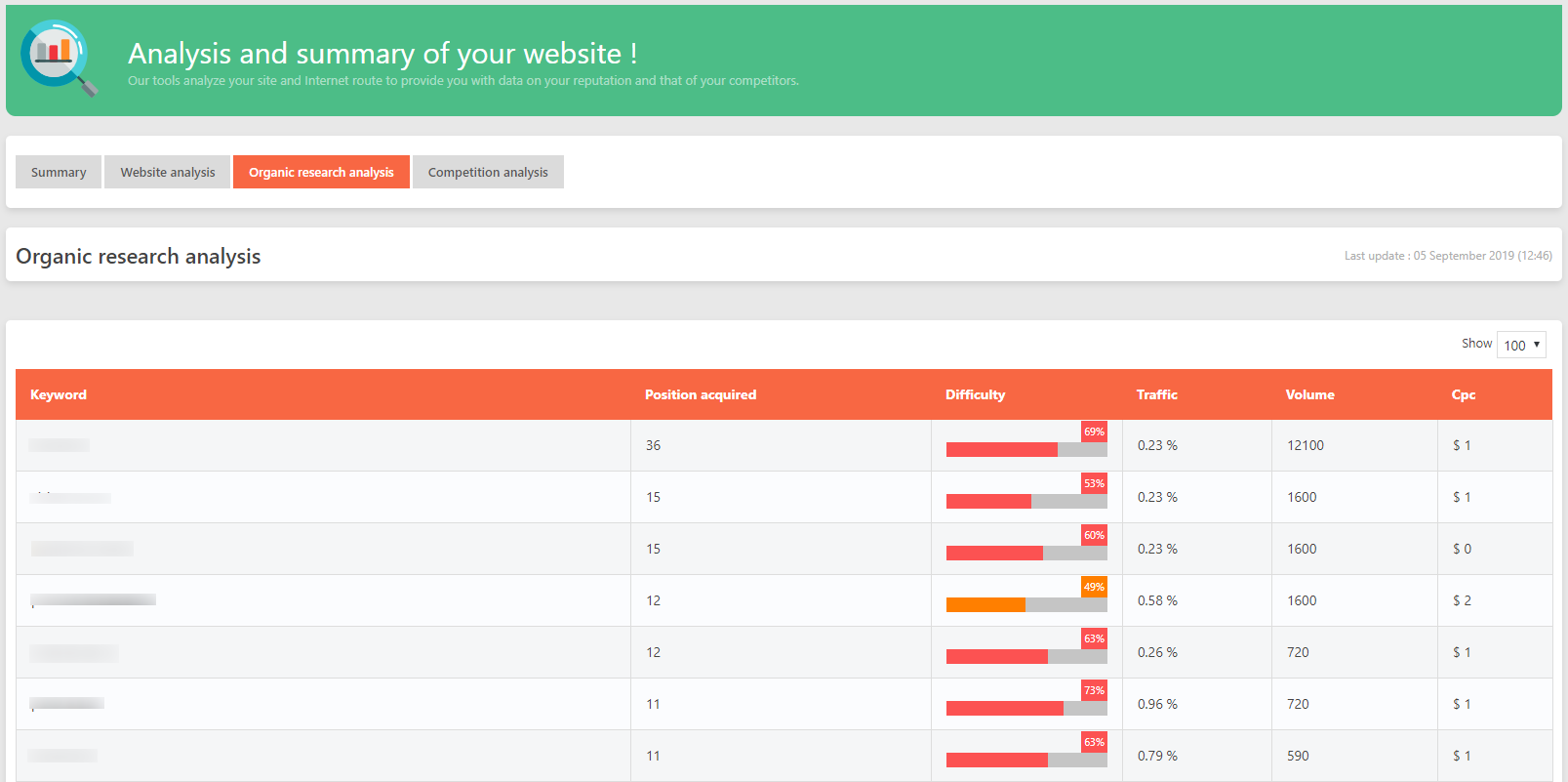This screenshot has height=782, width=1568.
Task: Open the blurred keyword in first row
Action: [60, 445]
